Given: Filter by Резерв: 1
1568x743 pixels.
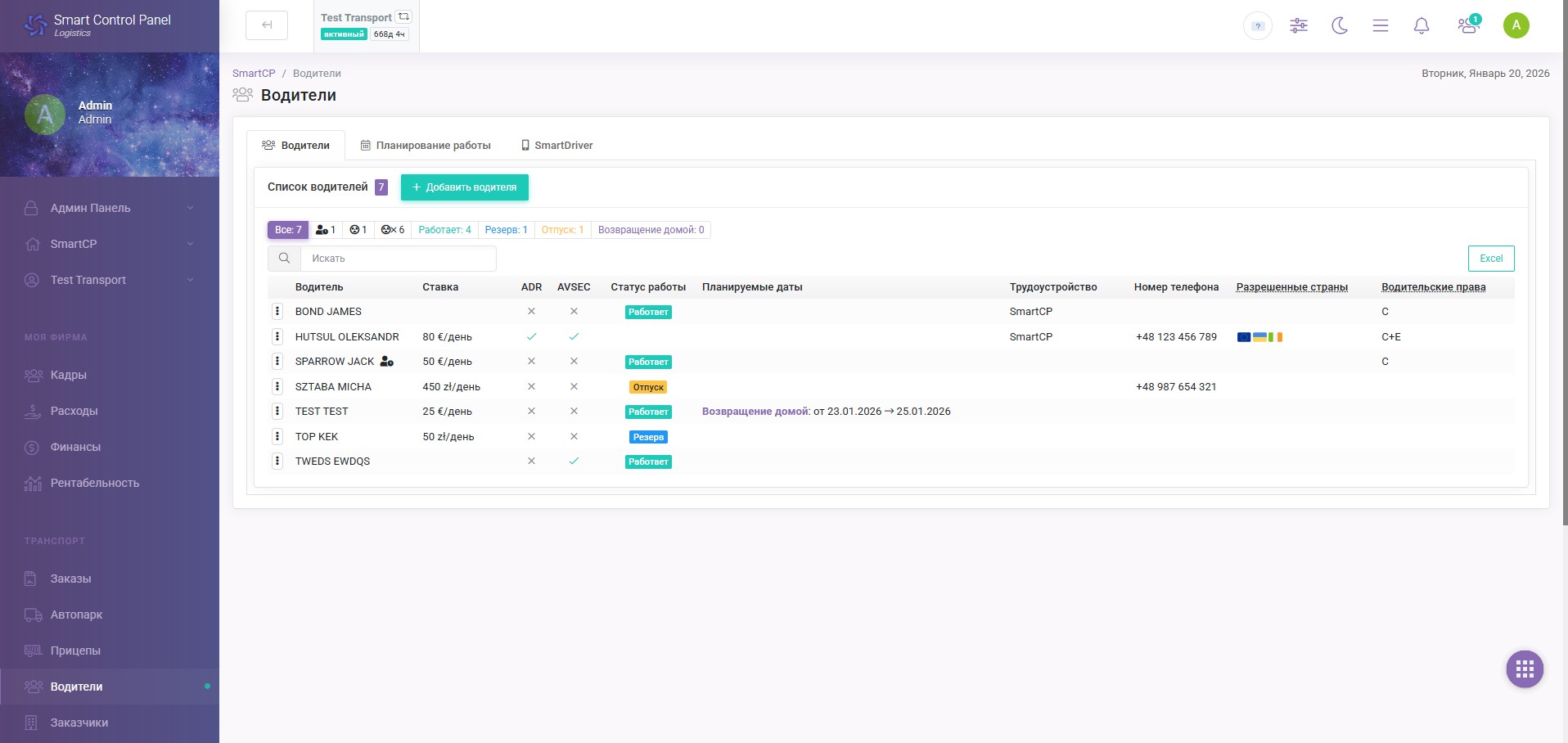Looking at the screenshot, I should (x=506, y=230).
